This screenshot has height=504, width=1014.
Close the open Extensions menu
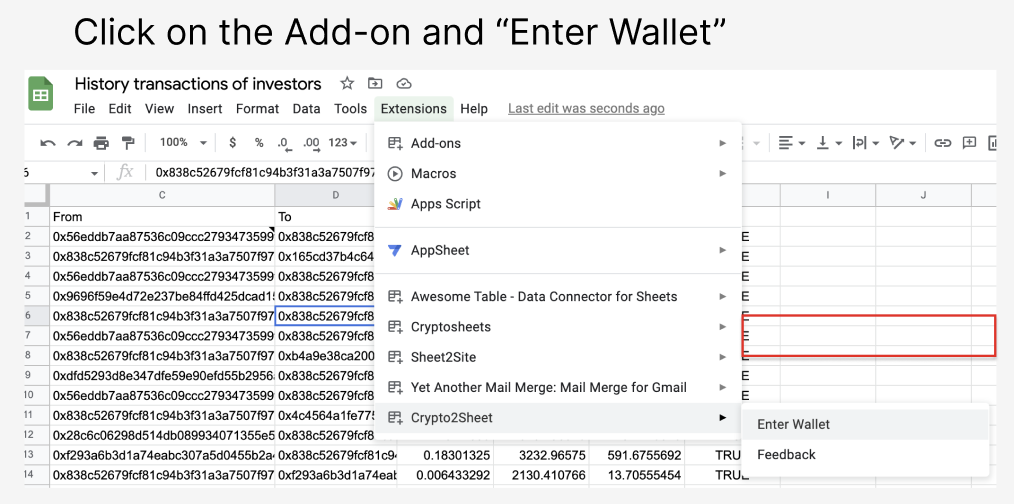pos(414,109)
